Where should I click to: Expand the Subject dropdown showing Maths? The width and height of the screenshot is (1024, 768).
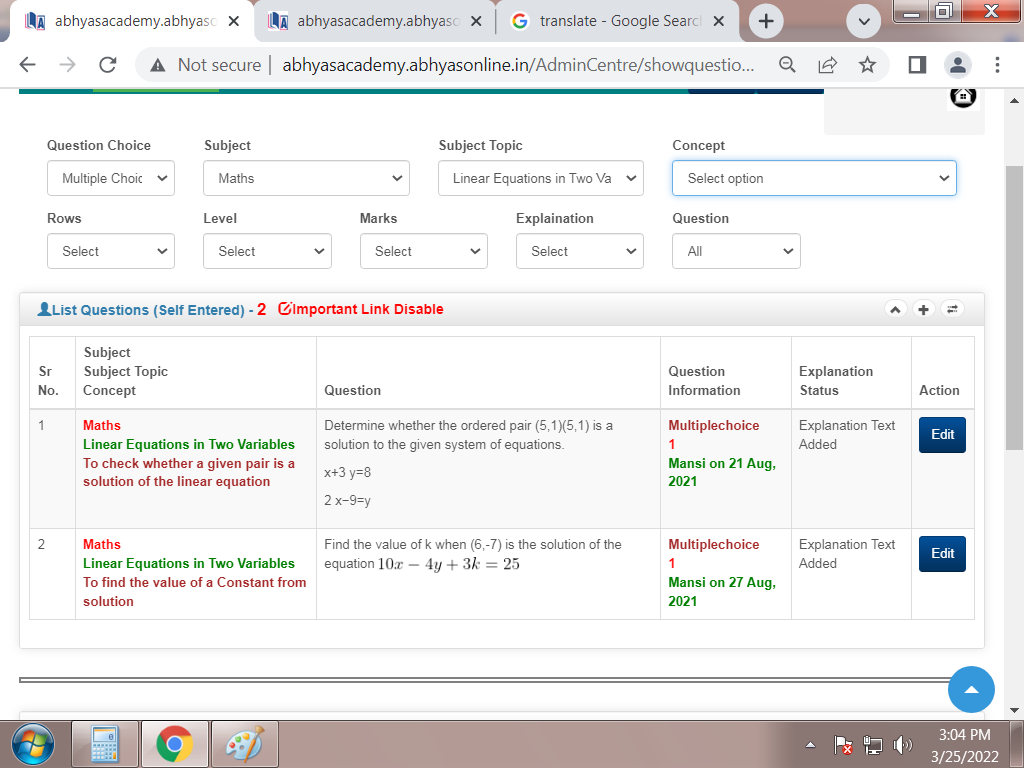tap(306, 178)
